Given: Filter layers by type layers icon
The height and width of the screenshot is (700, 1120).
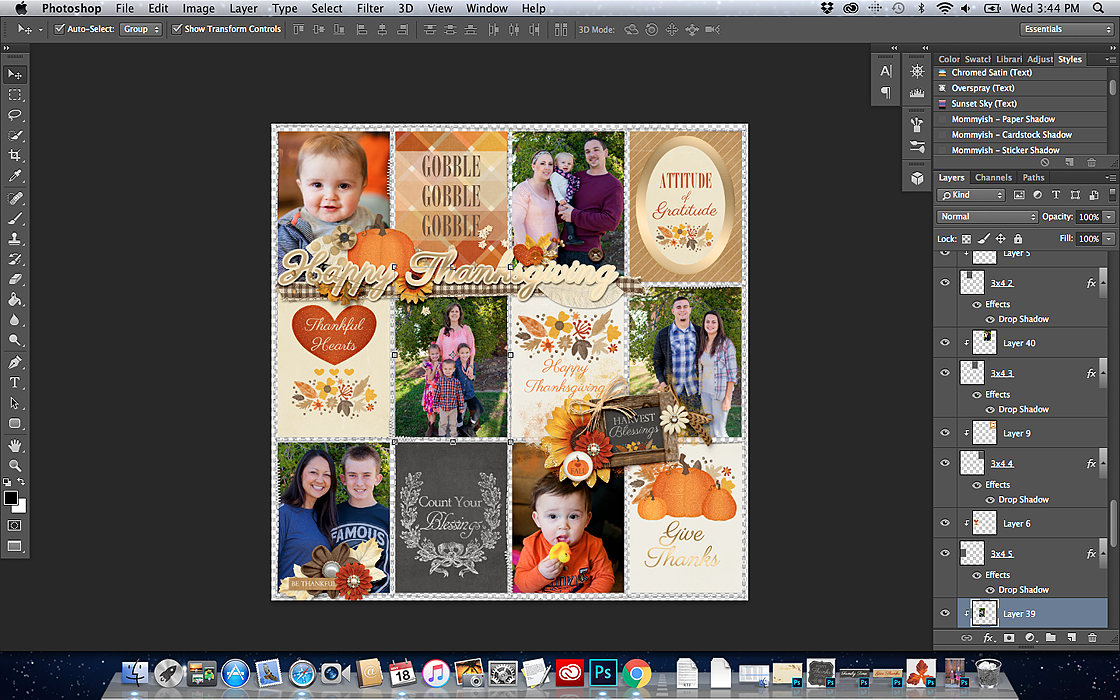Looking at the screenshot, I should click(1056, 195).
